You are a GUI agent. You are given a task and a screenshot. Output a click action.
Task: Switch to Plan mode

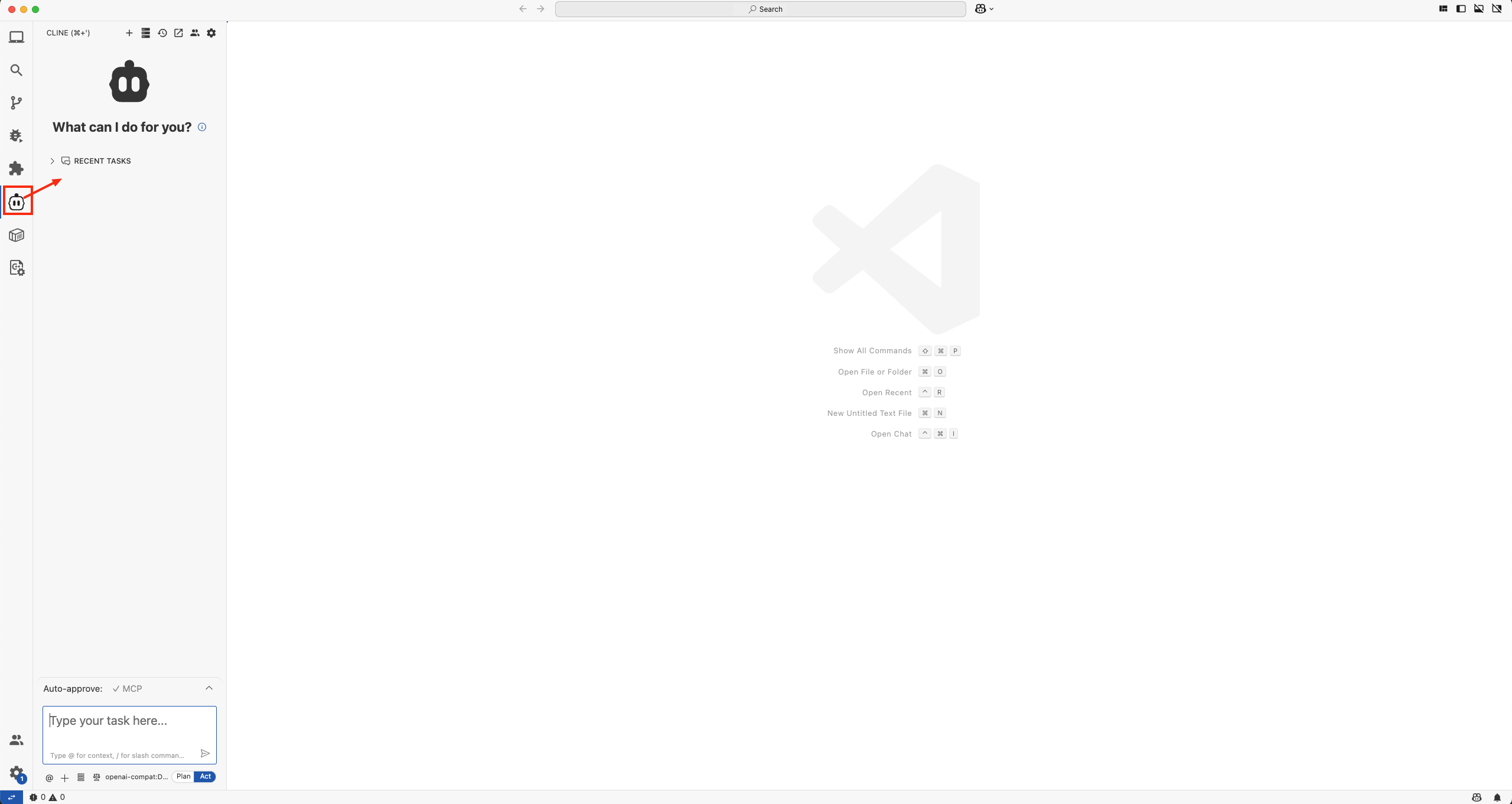pos(183,777)
